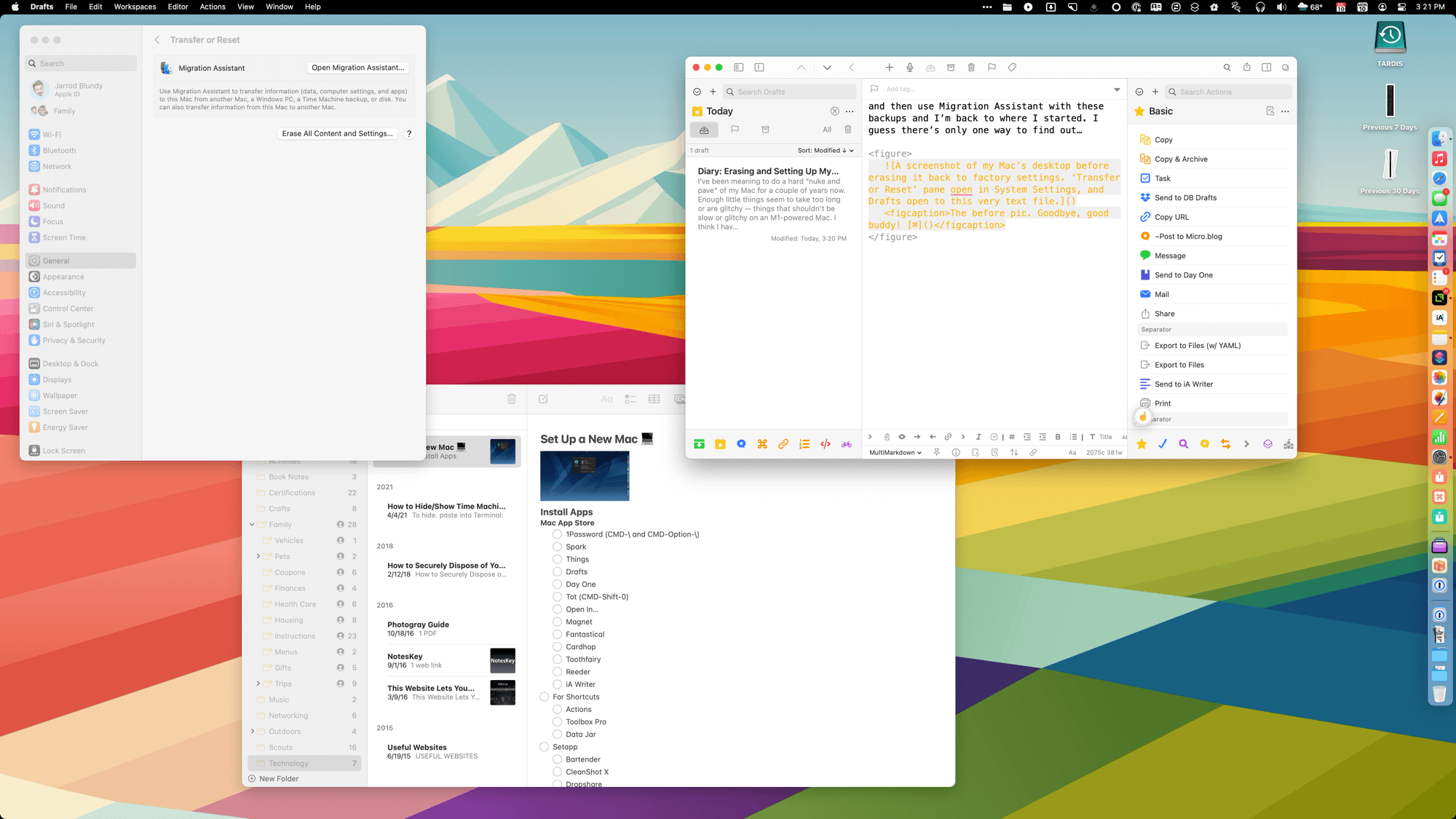This screenshot has width=1456, height=819.
Task: Collapse the Family folder in Notes
Action: pyautogui.click(x=253, y=524)
